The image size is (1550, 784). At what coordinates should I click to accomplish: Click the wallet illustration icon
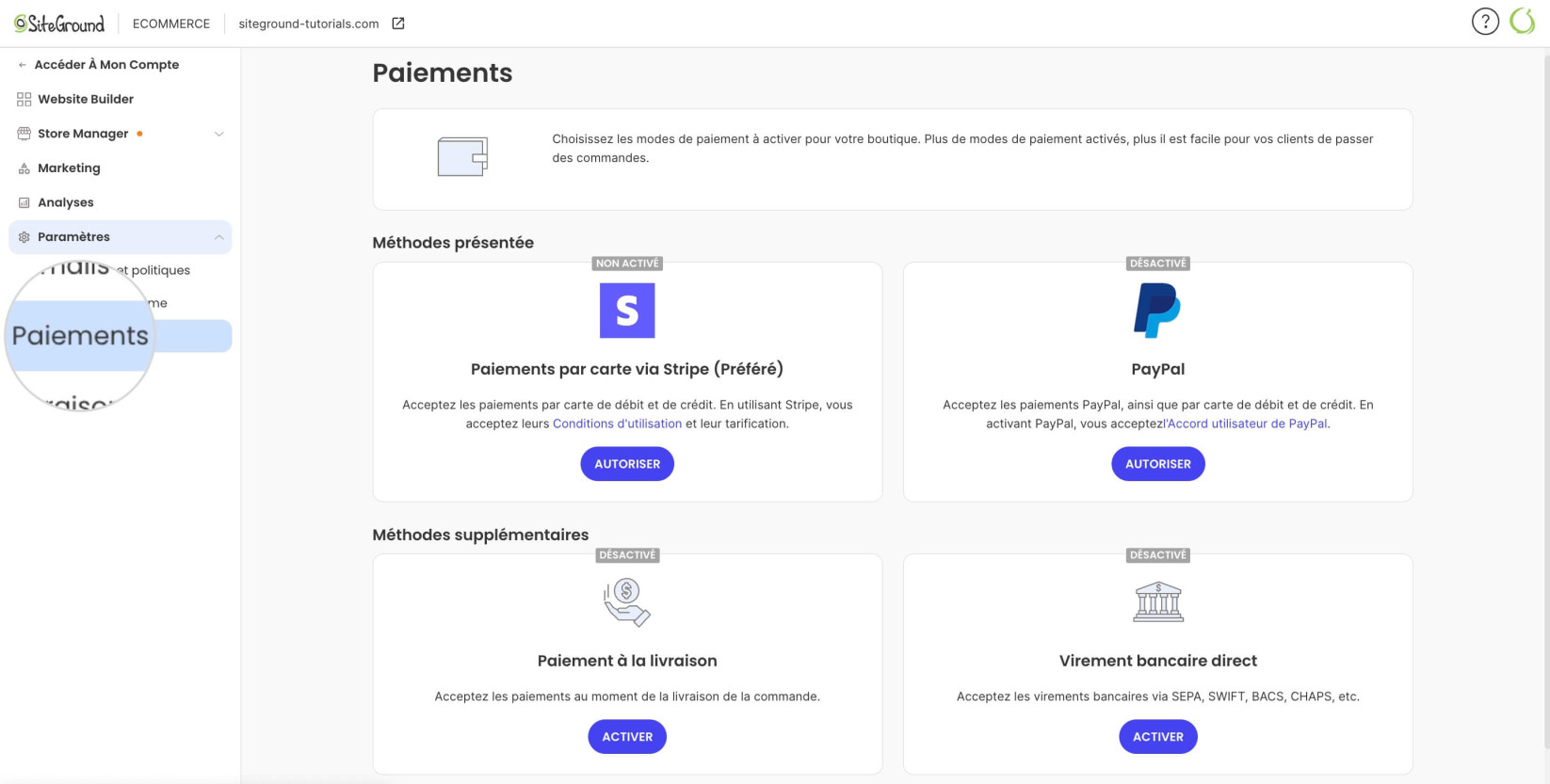click(462, 156)
